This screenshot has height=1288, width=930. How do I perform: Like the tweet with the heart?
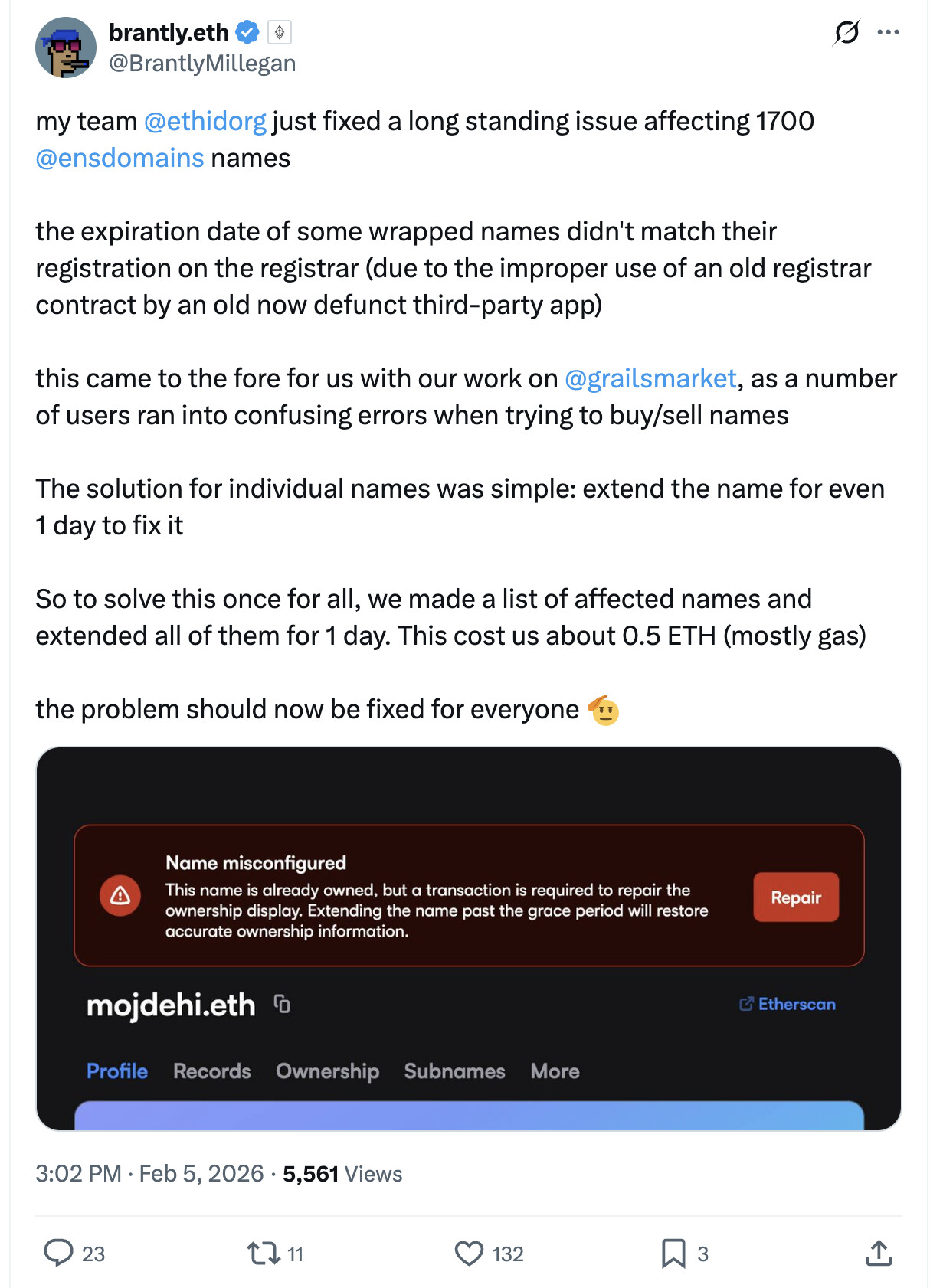click(469, 1254)
